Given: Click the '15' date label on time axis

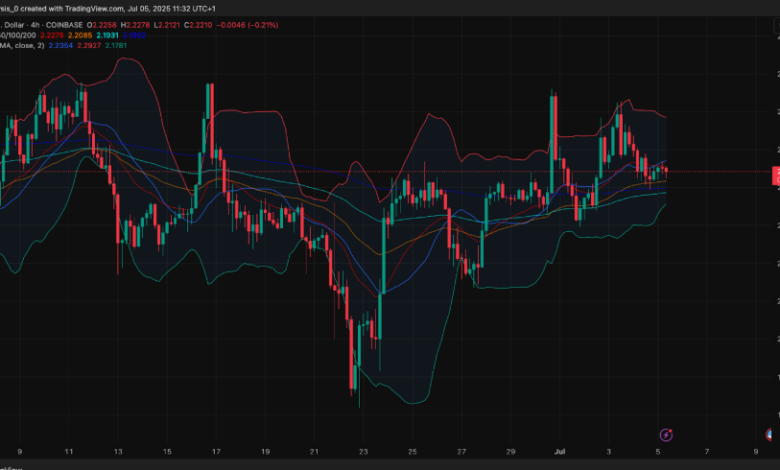Looking at the screenshot, I should coord(167,452).
